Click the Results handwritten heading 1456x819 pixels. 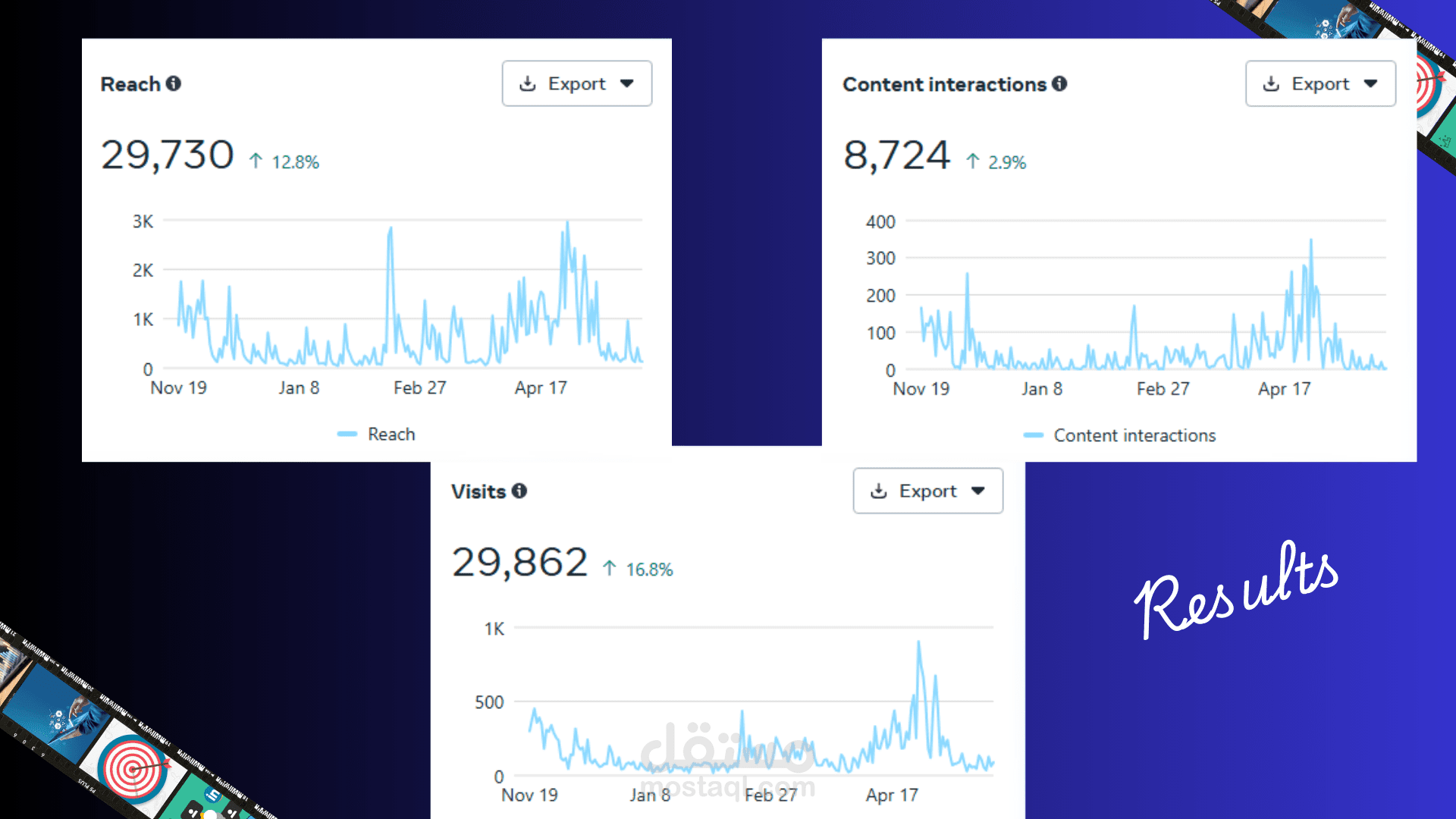coord(1236,590)
